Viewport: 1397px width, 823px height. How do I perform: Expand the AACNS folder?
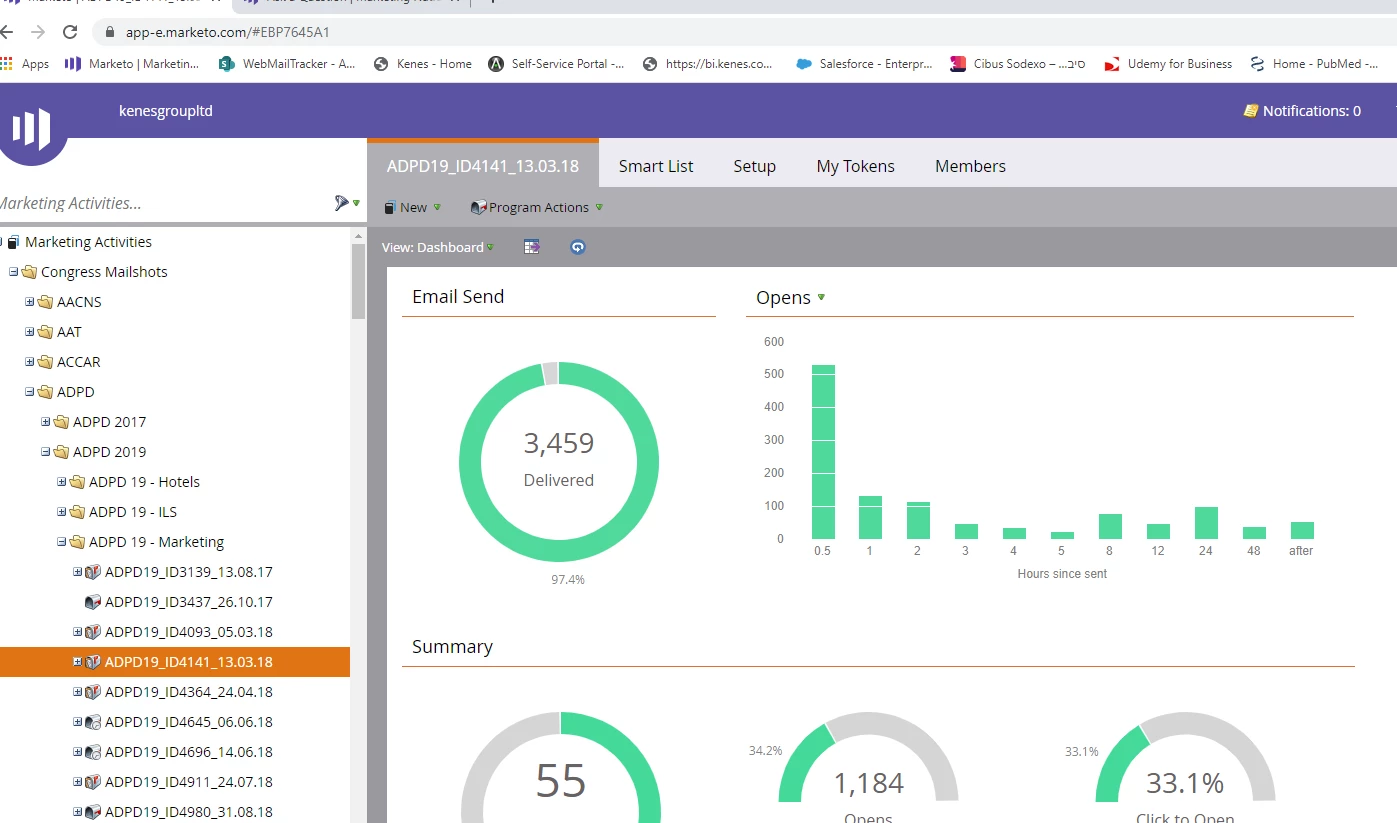pyautogui.click(x=30, y=302)
